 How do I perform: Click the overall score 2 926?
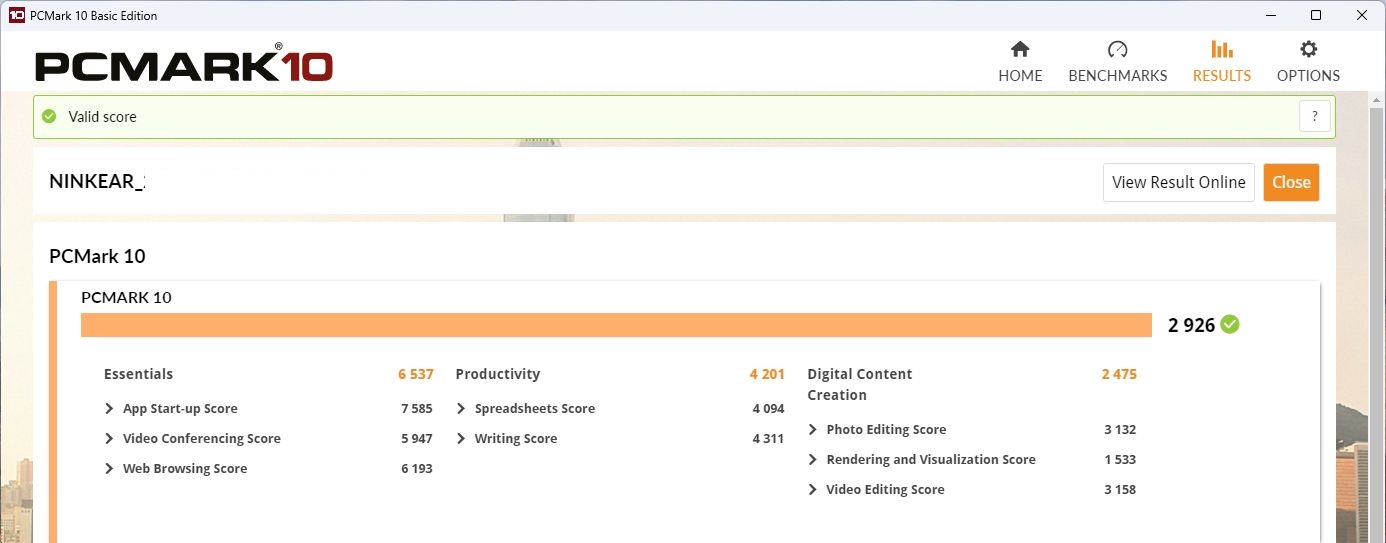1191,325
